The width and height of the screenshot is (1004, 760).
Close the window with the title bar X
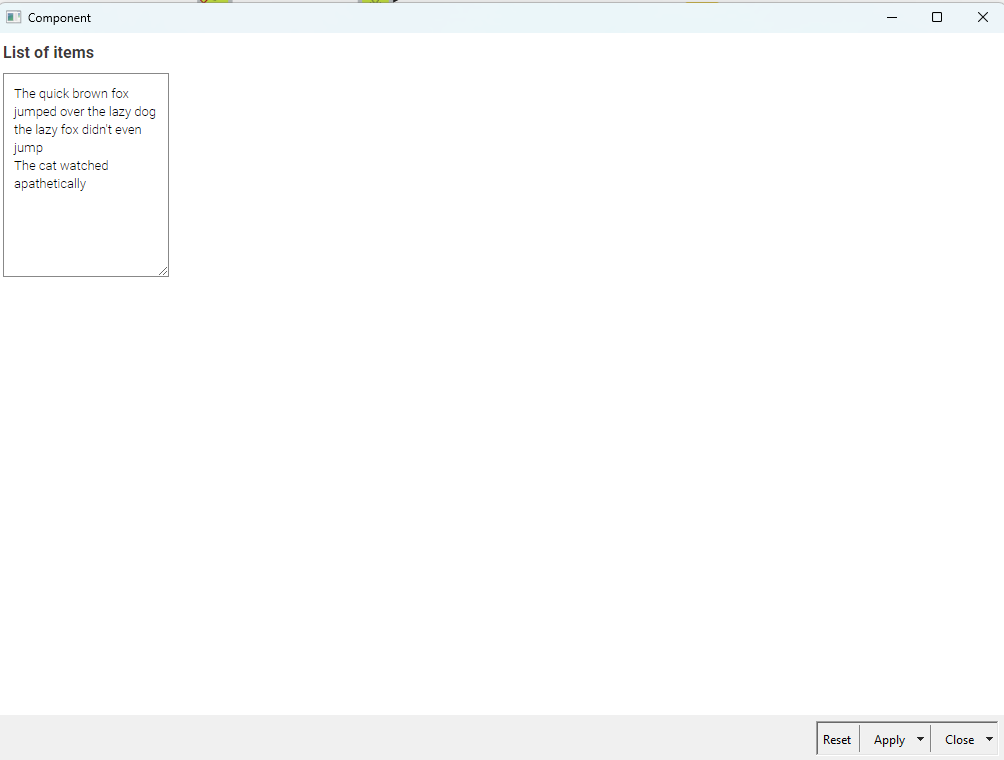tap(982, 17)
